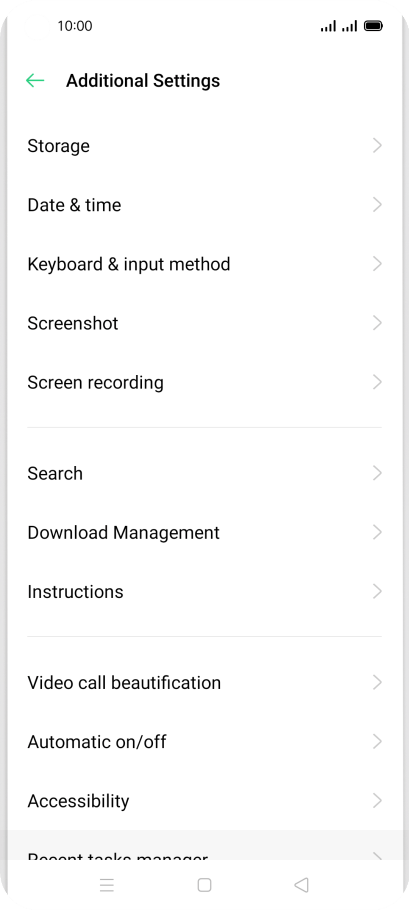Image resolution: width=409 pixels, height=910 pixels.
Task: Tap the signal strength icons
Action: coord(339,26)
